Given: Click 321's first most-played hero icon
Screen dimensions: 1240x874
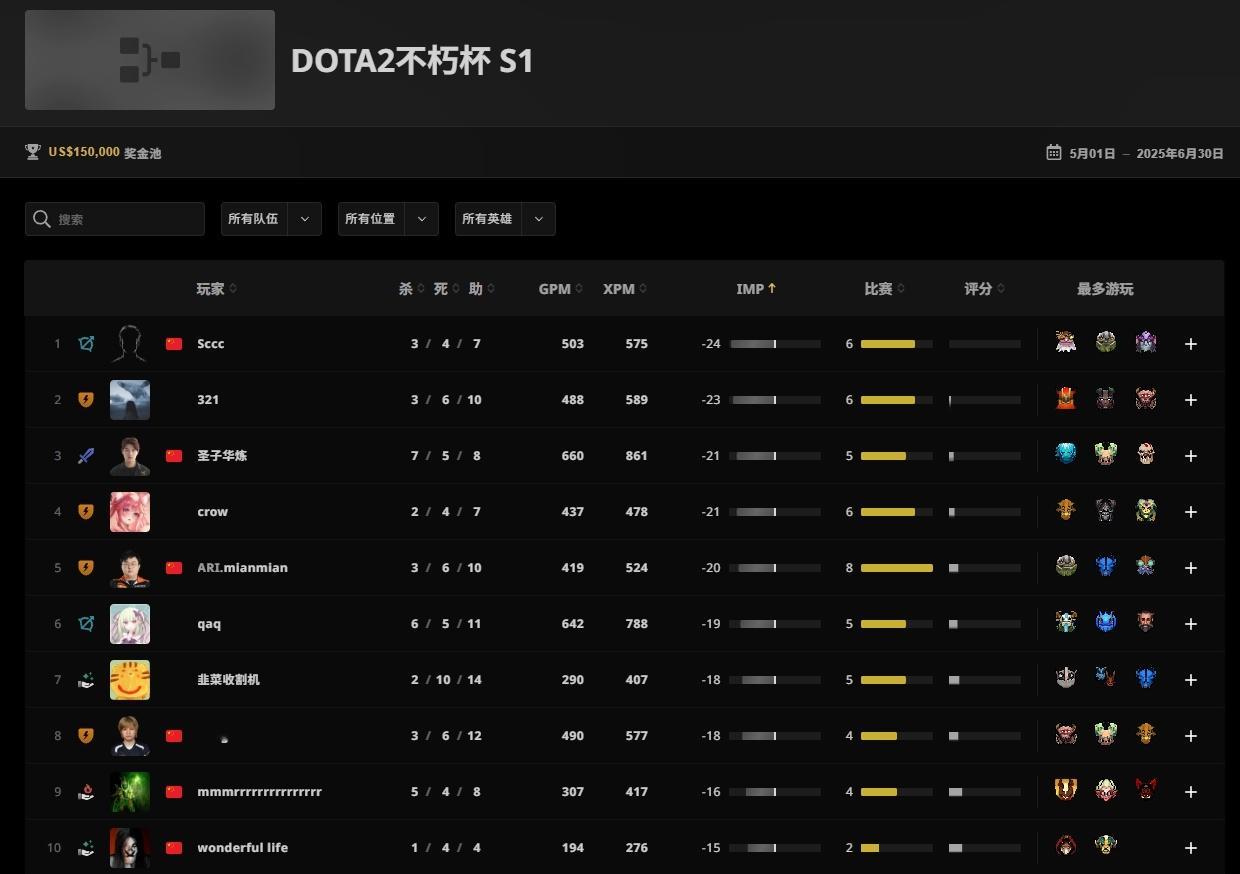Looking at the screenshot, I should 1066,398.
